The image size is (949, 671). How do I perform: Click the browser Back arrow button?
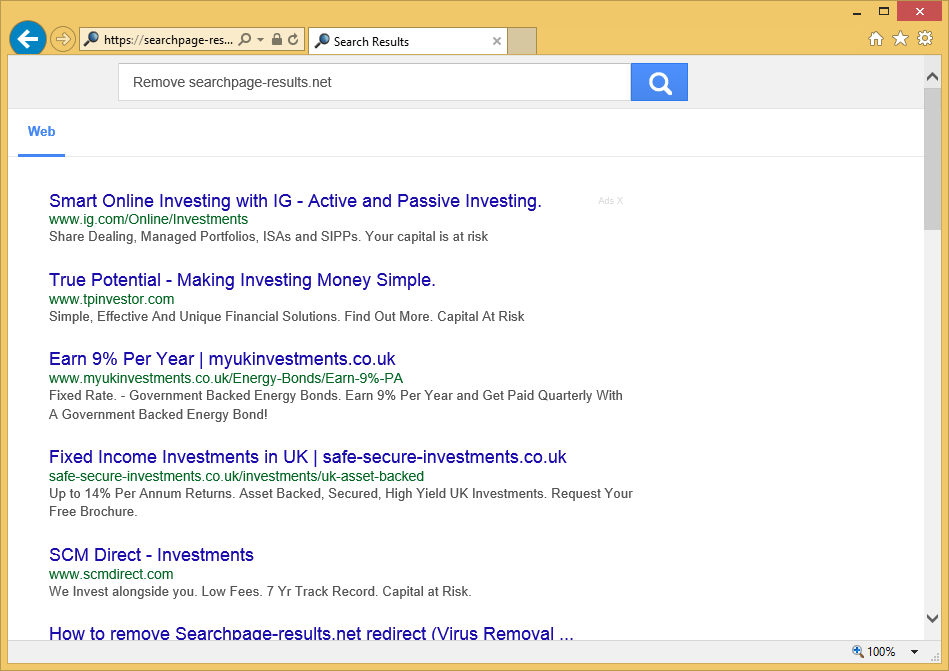coord(27,40)
